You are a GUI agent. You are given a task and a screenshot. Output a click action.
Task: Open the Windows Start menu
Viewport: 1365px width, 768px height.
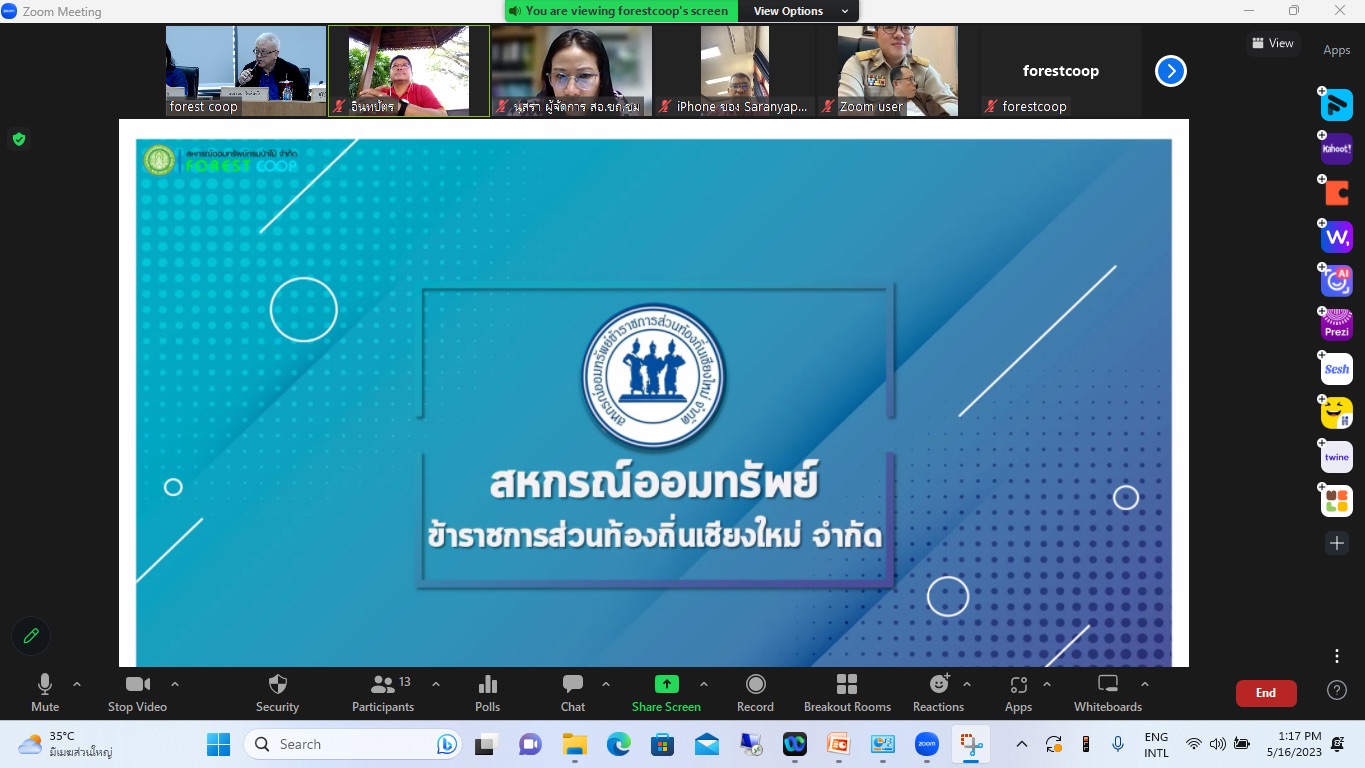click(x=218, y=744)
